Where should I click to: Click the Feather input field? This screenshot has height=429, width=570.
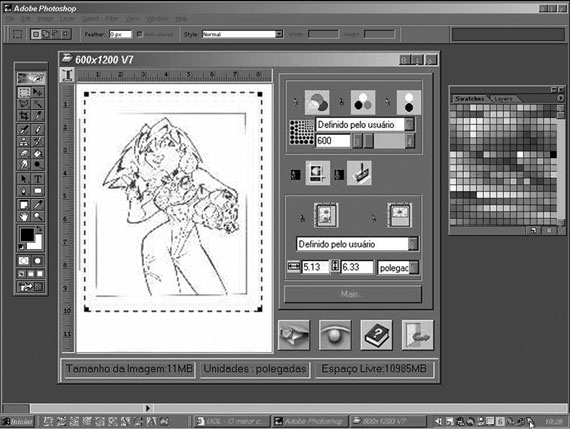(120, 34)
